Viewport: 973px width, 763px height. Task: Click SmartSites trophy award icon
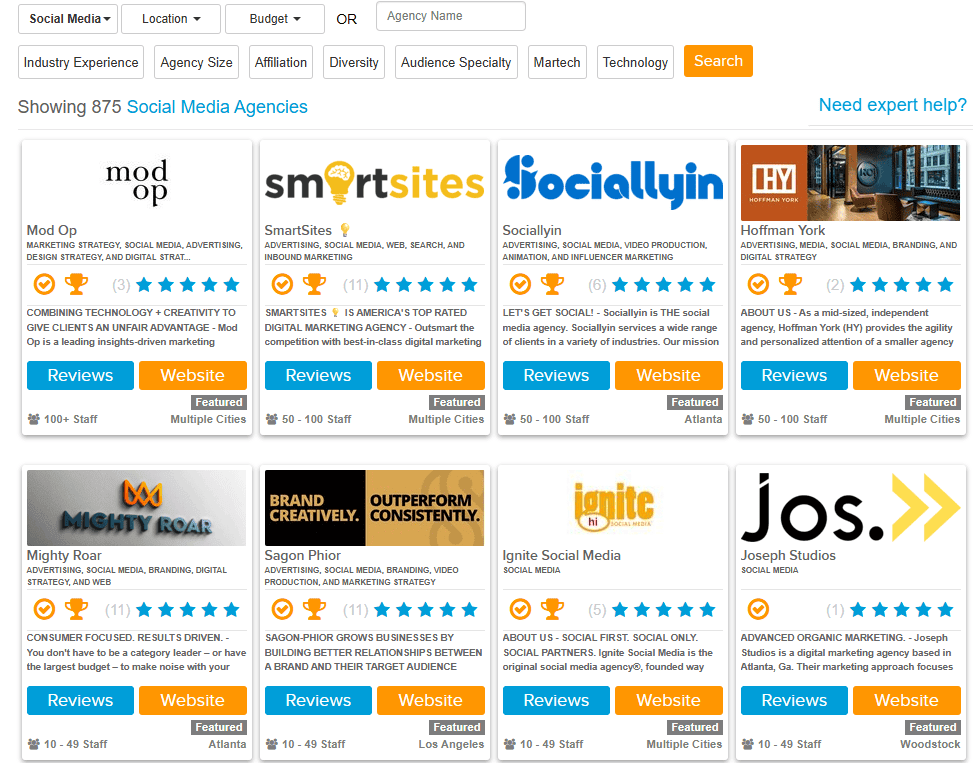(315, 284)
